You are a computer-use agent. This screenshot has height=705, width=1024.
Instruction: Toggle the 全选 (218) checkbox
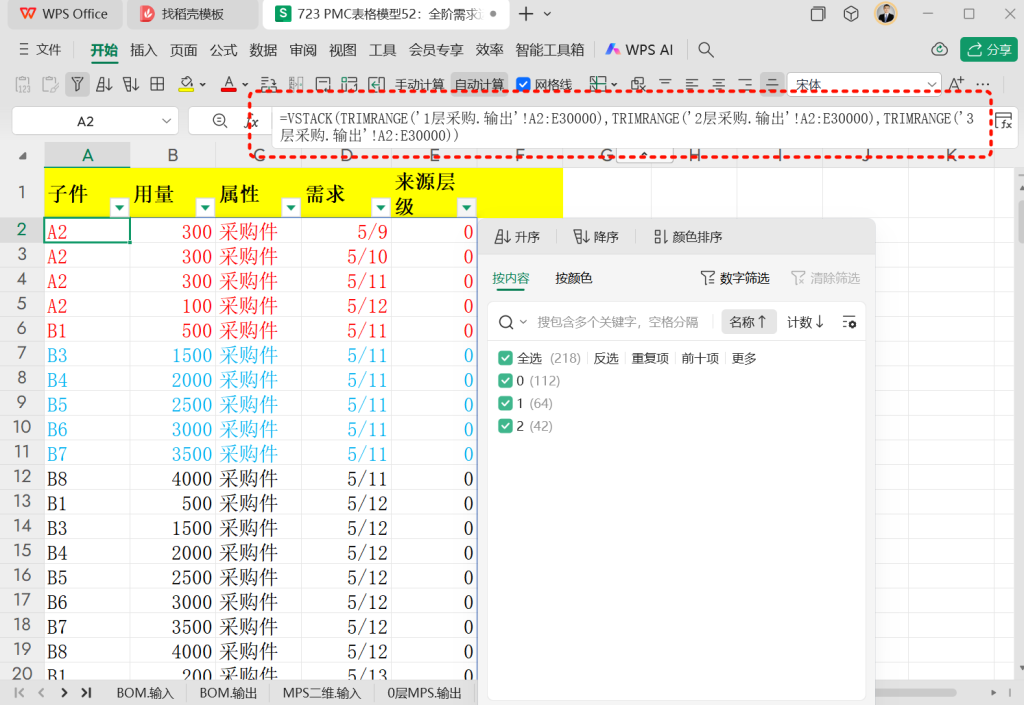click(505, 358)
